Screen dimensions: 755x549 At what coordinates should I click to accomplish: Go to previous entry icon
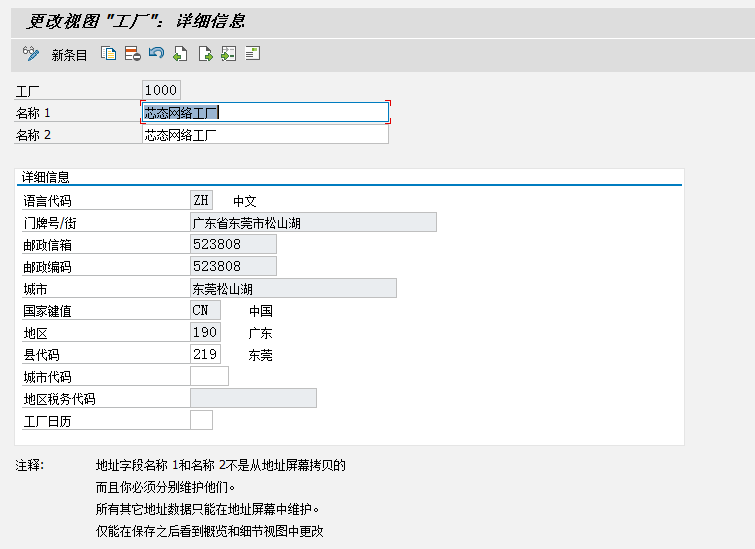[x=180, y=53]
